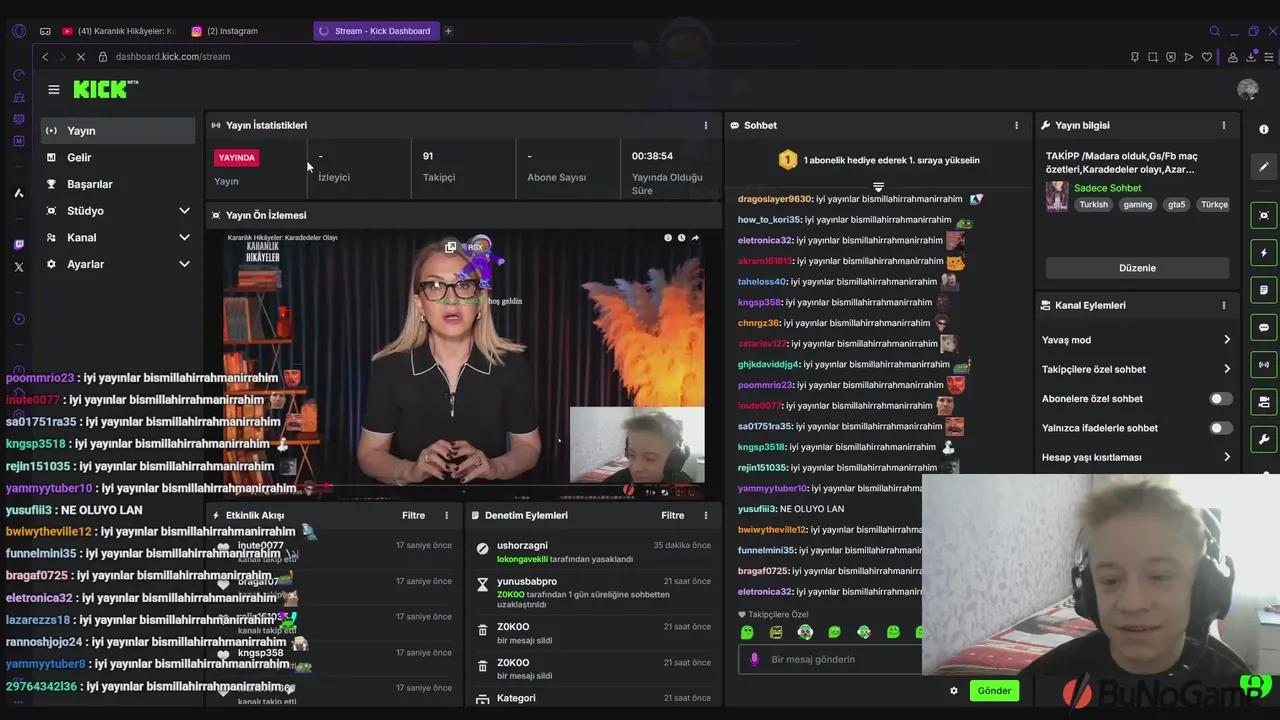This screenshot has height=720, width=1280.
Task: Click the stream preview video
Action: tap(464, 365)
